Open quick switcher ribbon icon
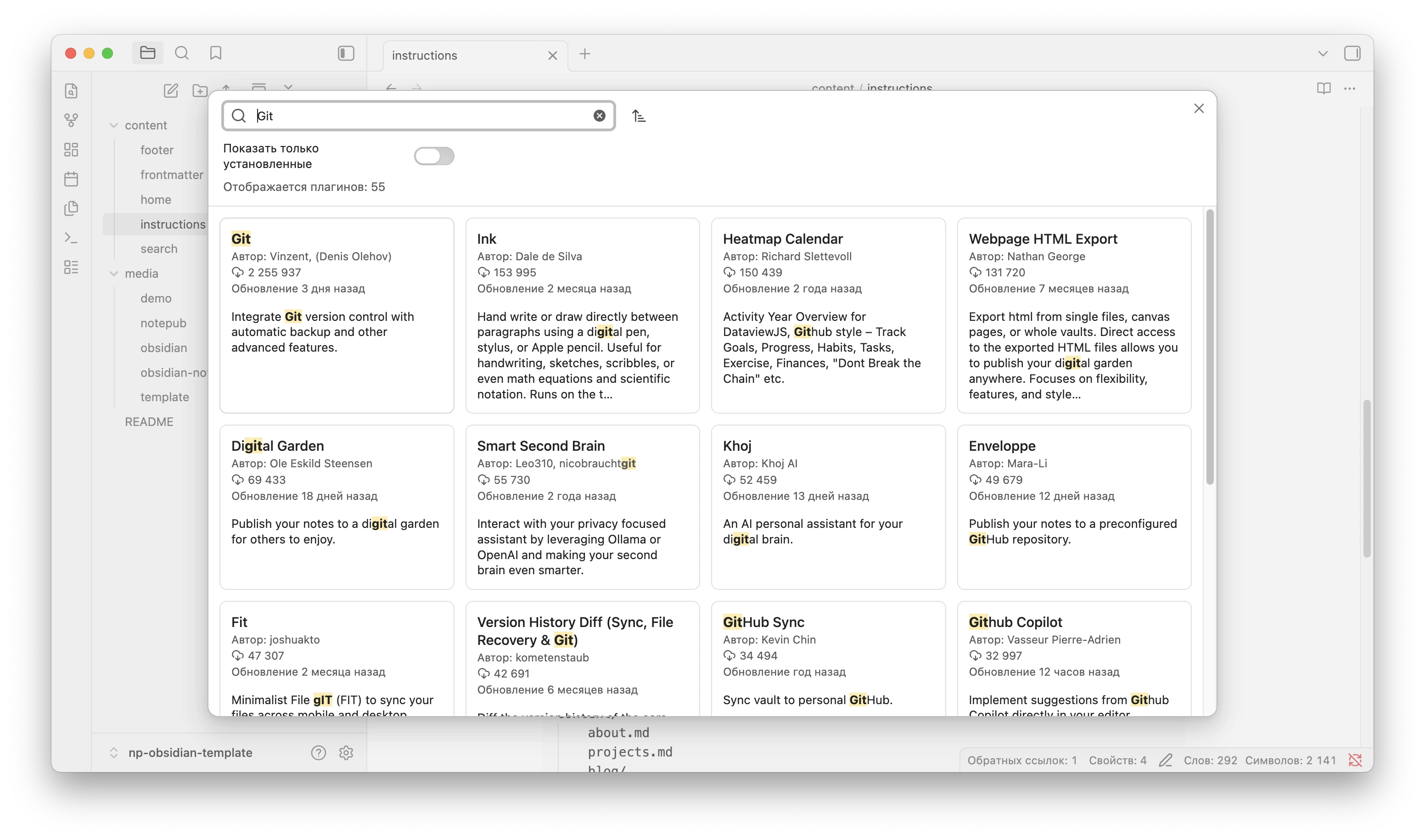The height and width of the screenshot is (840, 1425). [x=71, y=91]
